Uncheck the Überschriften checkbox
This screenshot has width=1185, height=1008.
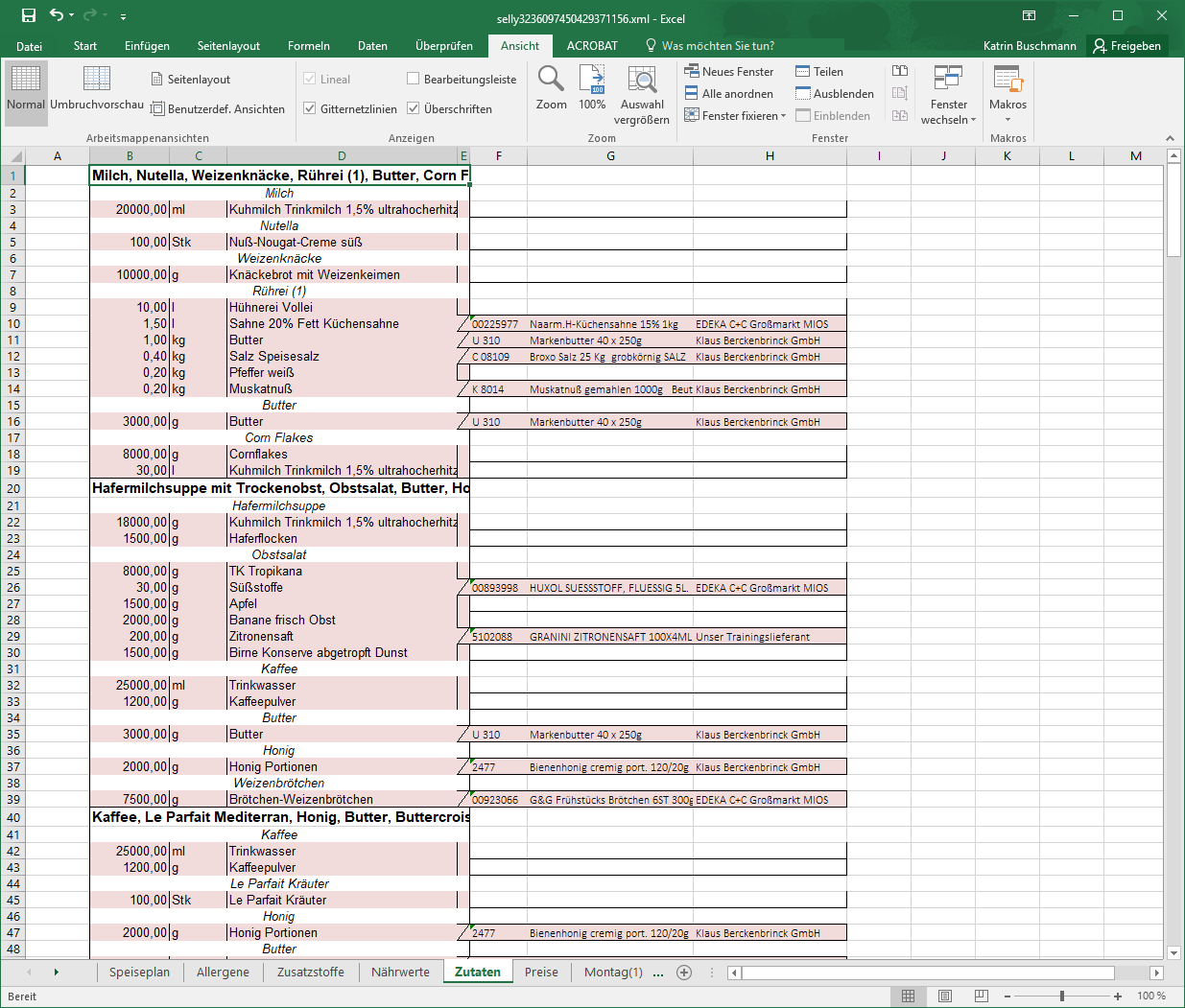[x=414, y=108]
